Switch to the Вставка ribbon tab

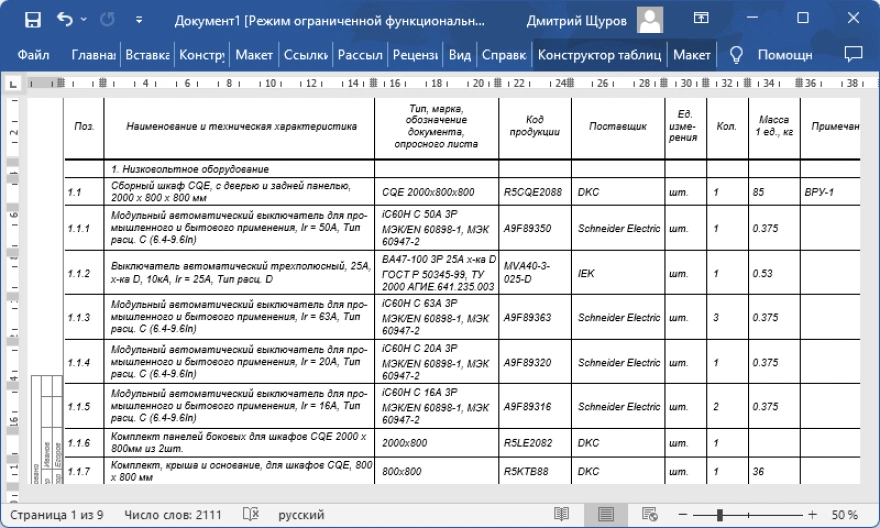148,54
